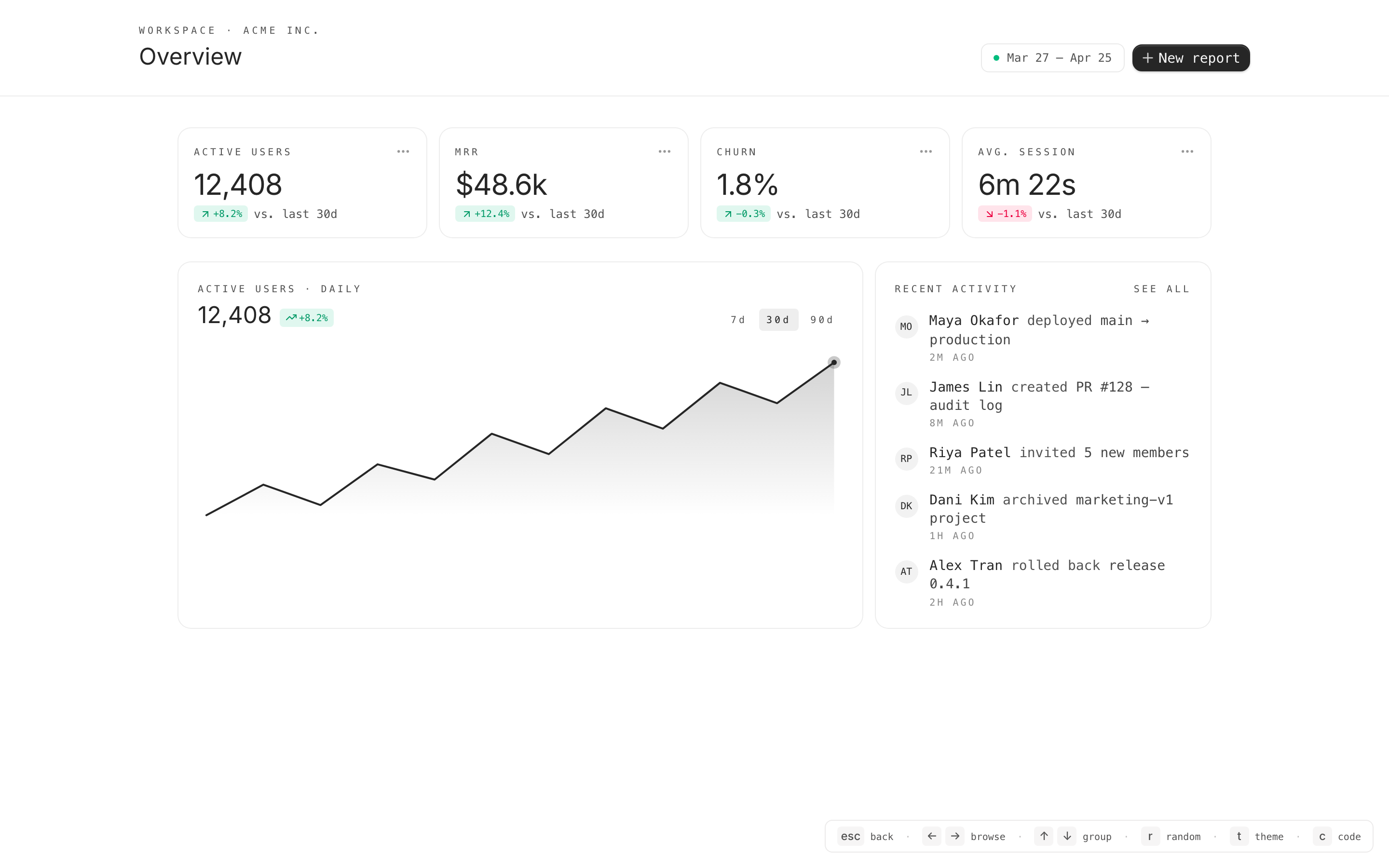Click the +8.2% badge beside the chart total
Screen dimensions: 1389x868
[307, 318]
